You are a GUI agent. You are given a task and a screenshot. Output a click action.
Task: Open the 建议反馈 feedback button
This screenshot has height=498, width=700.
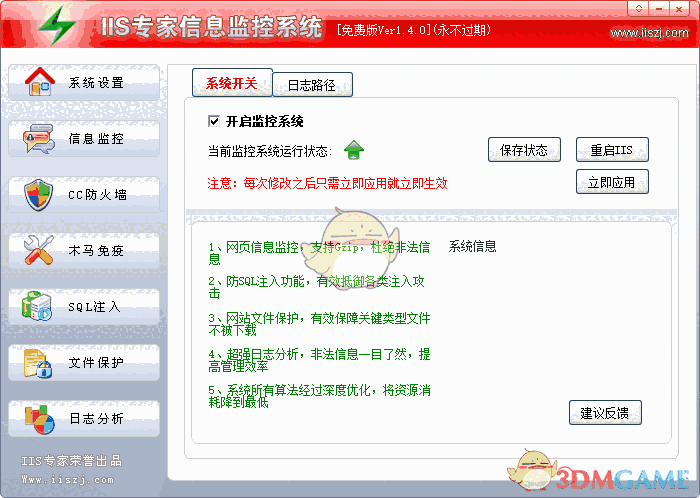(x=605, y=413)
